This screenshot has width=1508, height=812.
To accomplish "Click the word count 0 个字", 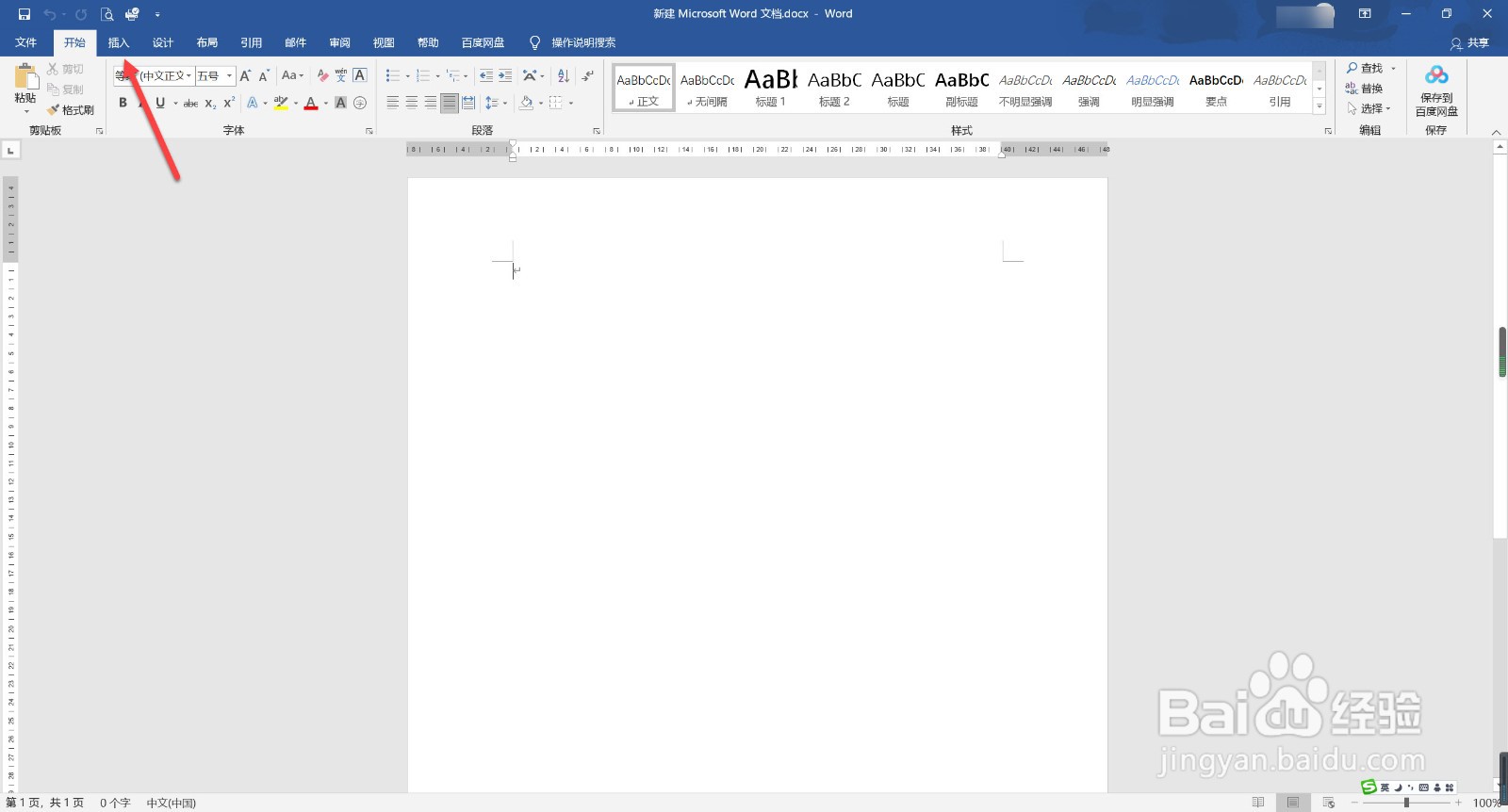I will (x=115, y=803).
